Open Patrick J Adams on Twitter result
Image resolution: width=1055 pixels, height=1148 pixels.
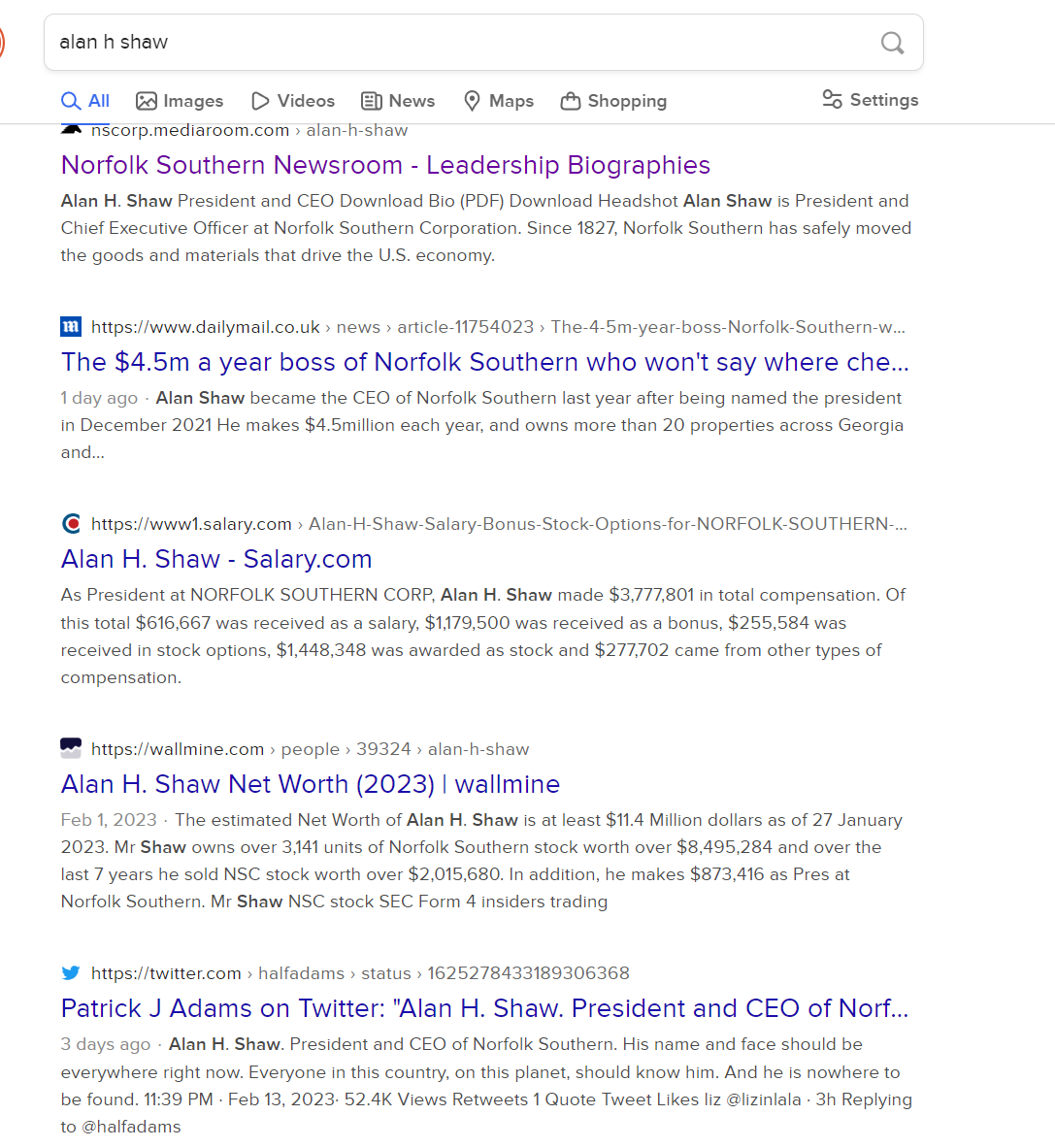point(484,1009)
